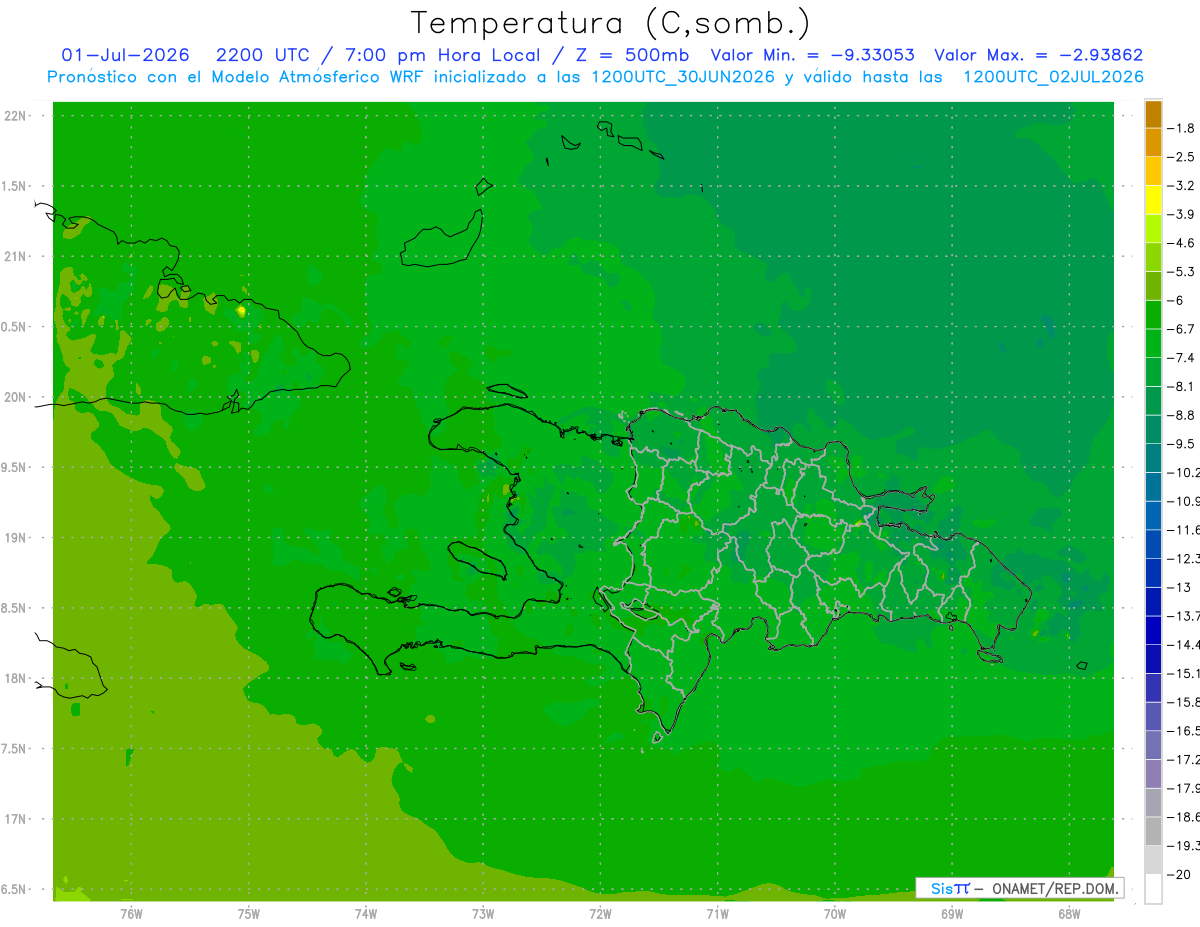Click the 68W longitude axis label
The width and height of the screenshot is (1200, 927).
click(1069, 914)
